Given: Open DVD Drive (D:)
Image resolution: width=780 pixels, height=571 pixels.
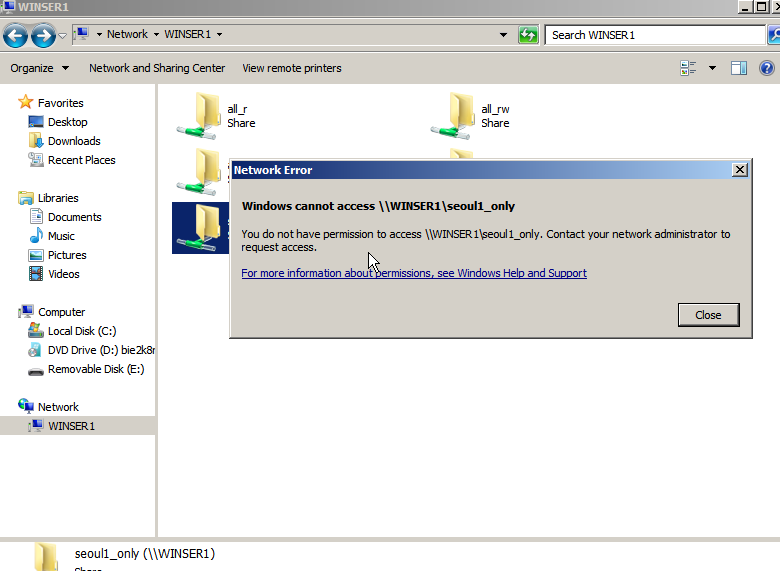Looking at the screenshot, I should (101, 350).
